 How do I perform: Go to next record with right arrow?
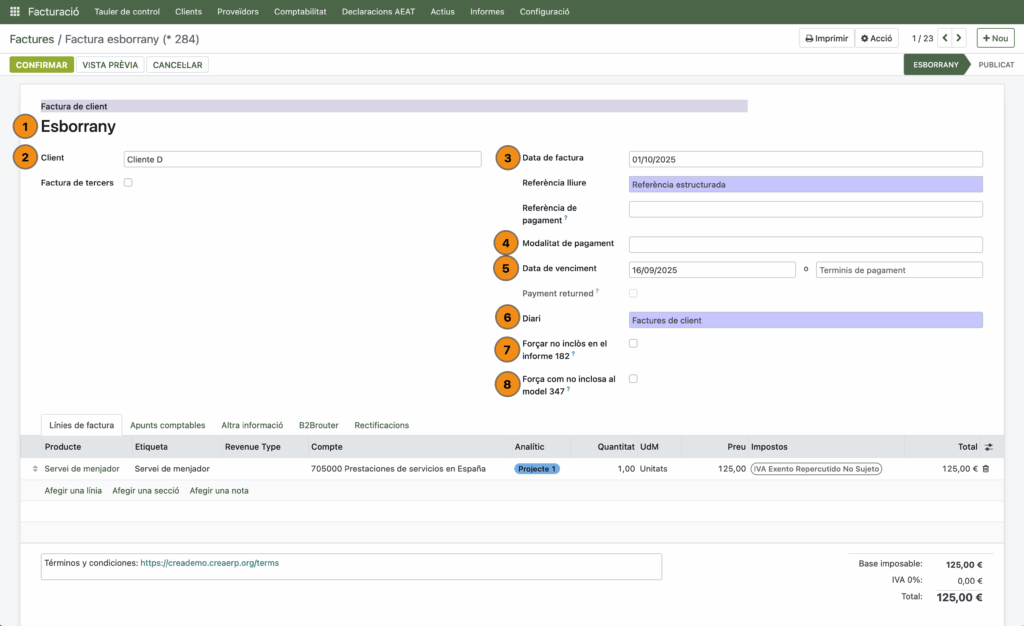pos(959,38)
